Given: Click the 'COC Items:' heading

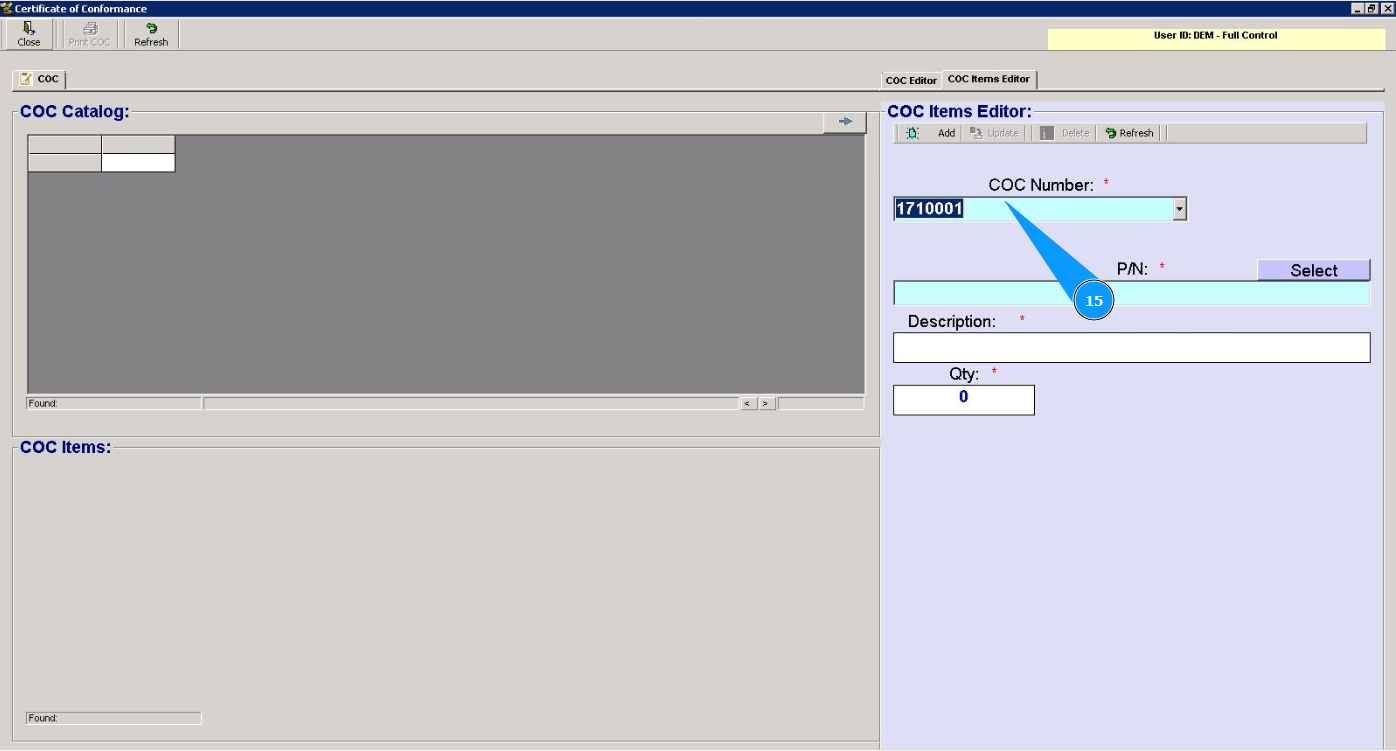Looking at the screenshot, I should tap(65, 447).
